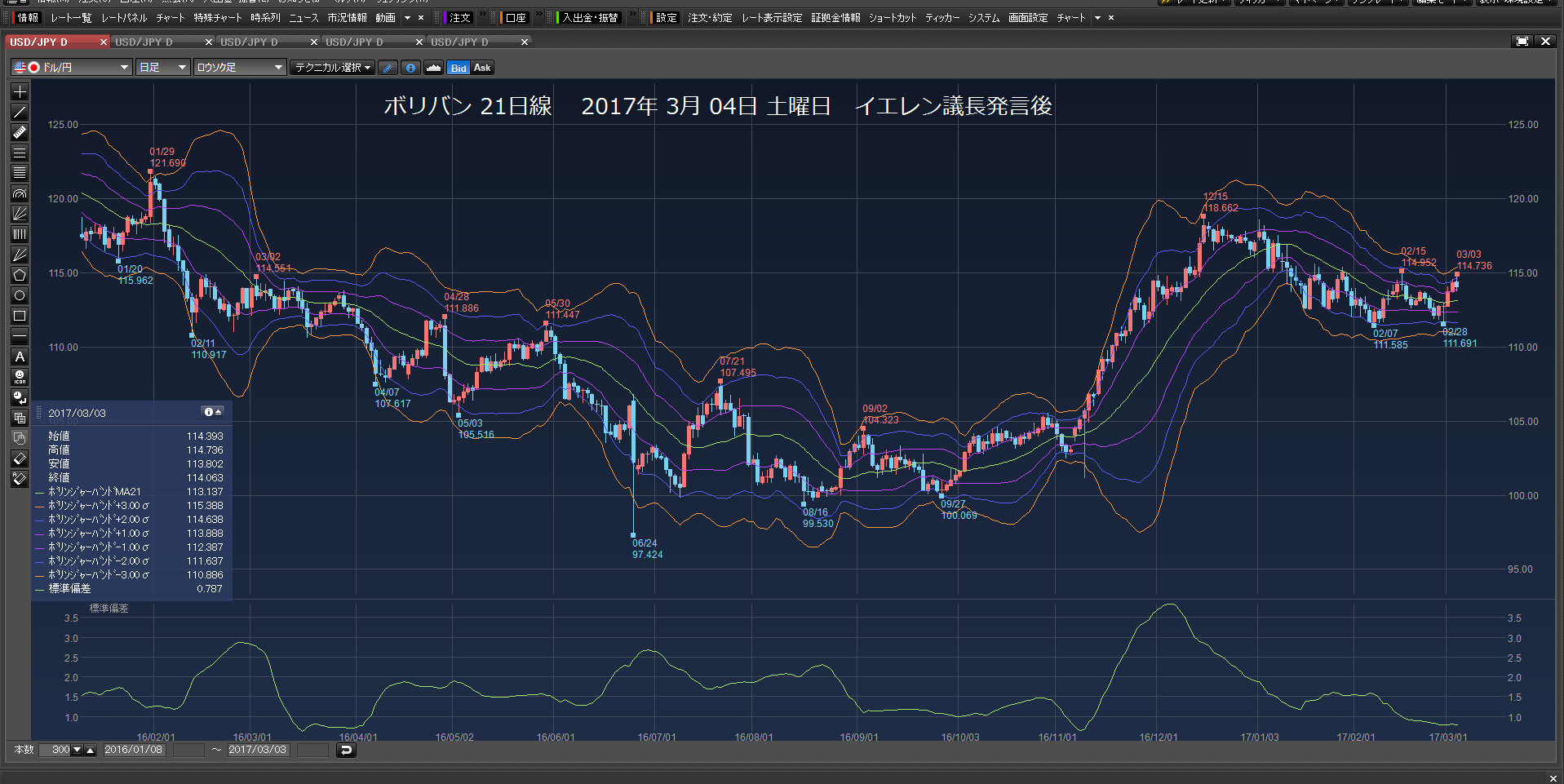Click the 設定 settings button
1564x784 pixels.
pyautogui.click(x=666, y=18)
